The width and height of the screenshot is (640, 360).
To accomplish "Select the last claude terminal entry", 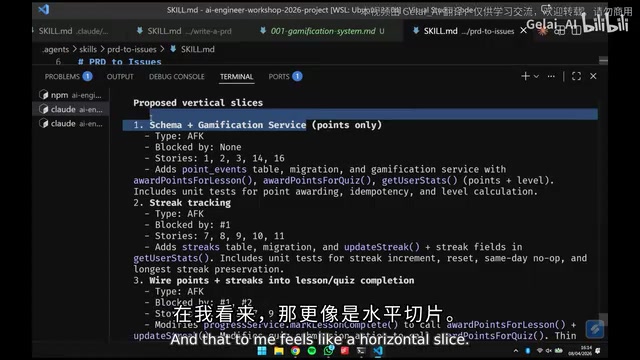I will click(70, 123).
